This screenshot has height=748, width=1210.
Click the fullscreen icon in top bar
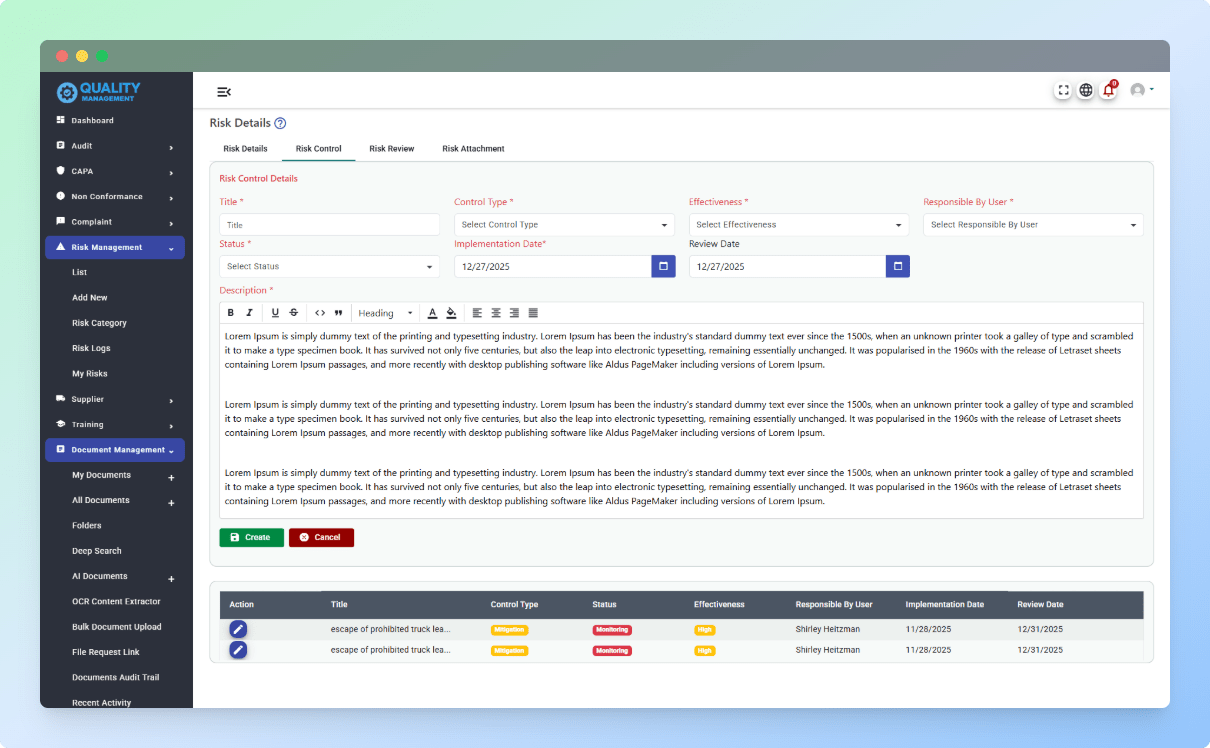(x=1063, y=90)
